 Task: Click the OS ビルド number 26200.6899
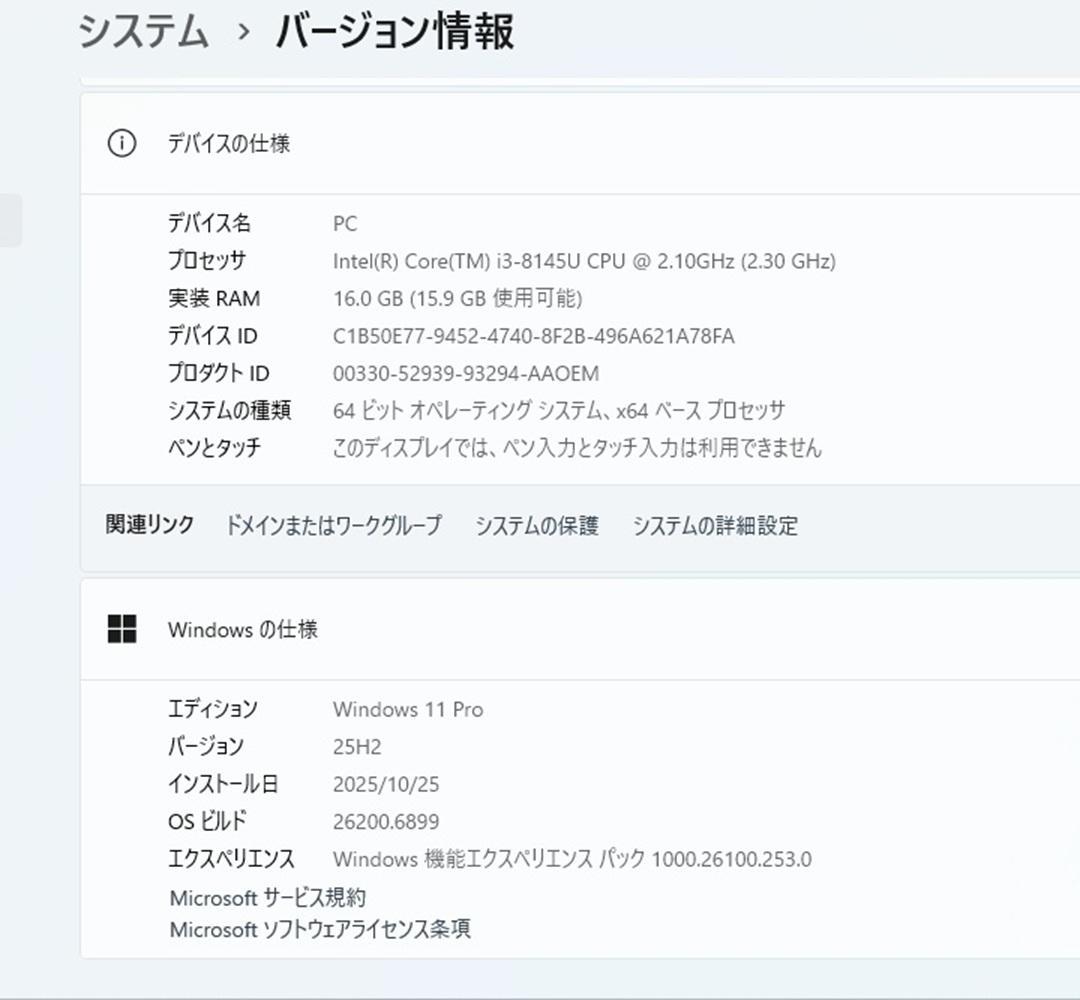(385, 822)
